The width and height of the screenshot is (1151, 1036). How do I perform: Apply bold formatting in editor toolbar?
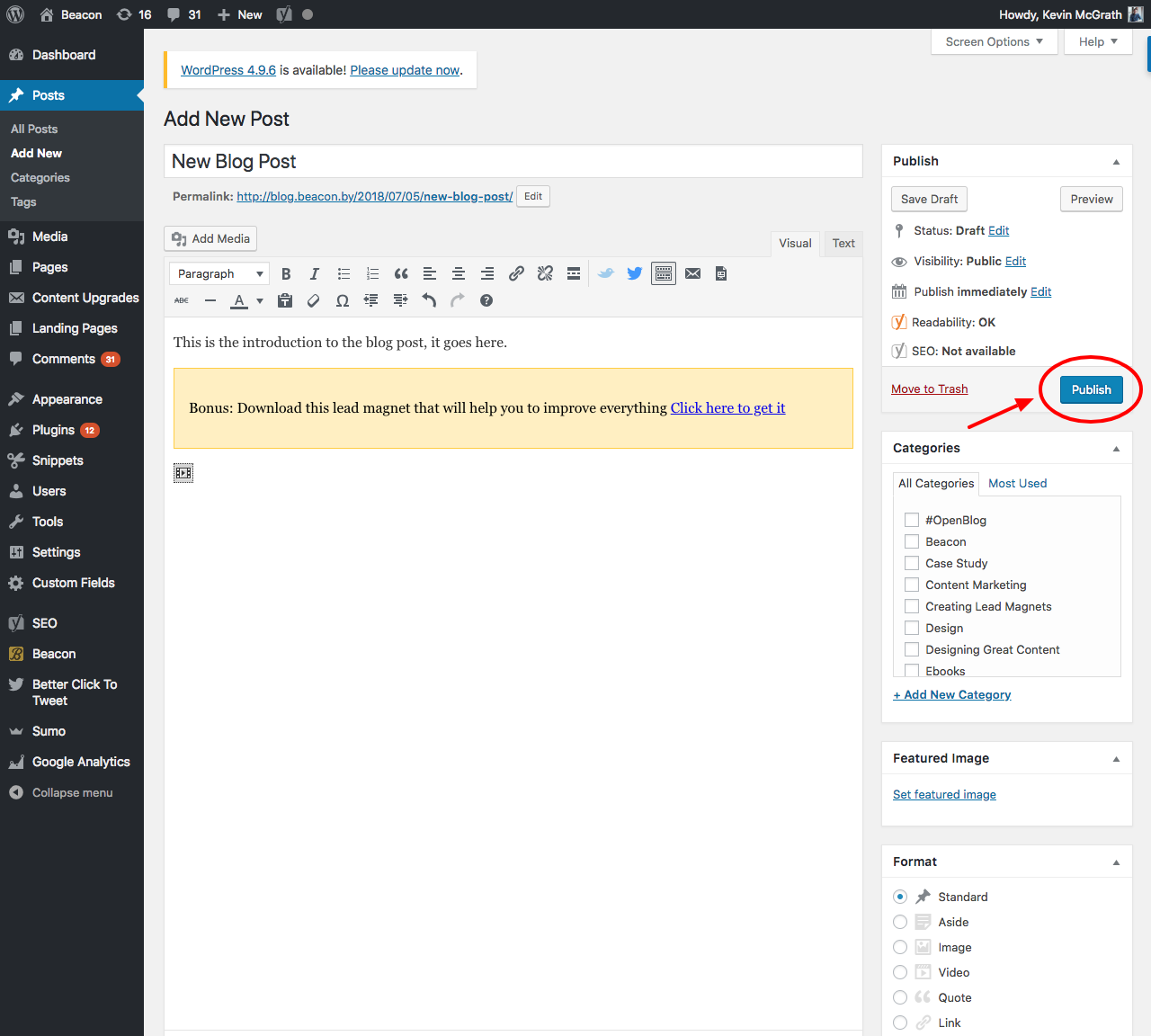286,274
